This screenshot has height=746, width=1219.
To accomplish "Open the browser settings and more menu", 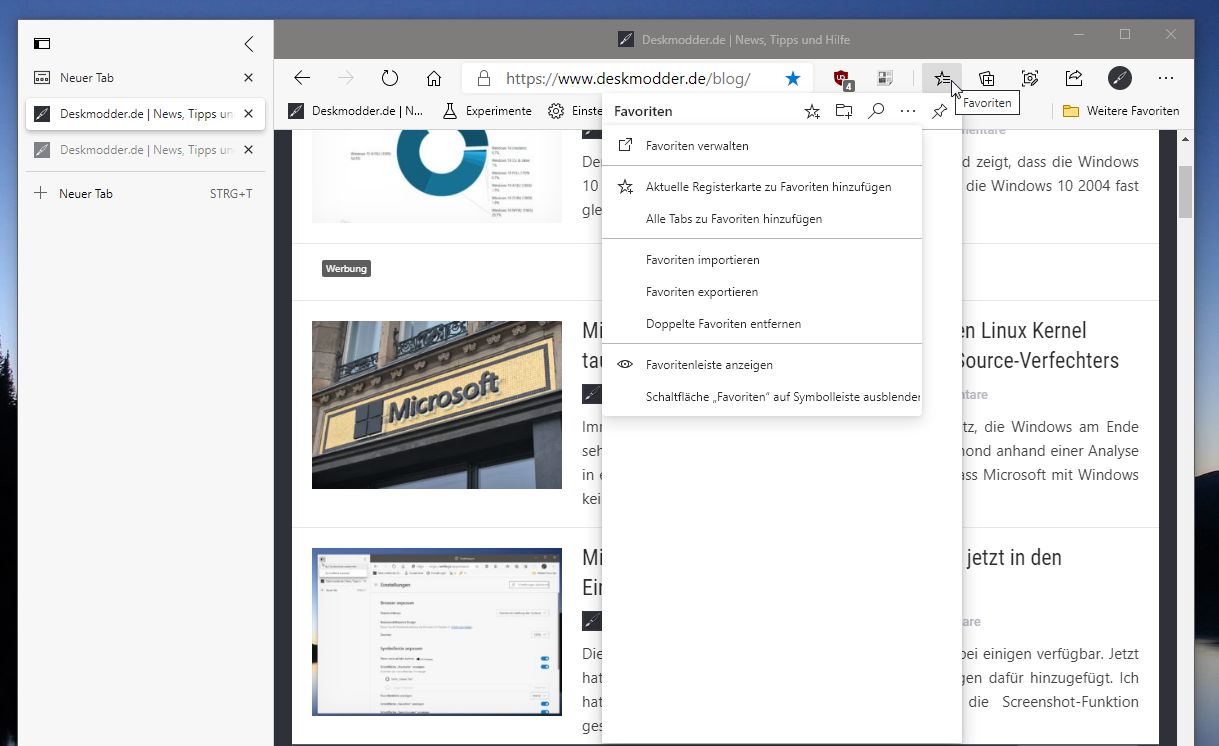I will click(1165, 78).
